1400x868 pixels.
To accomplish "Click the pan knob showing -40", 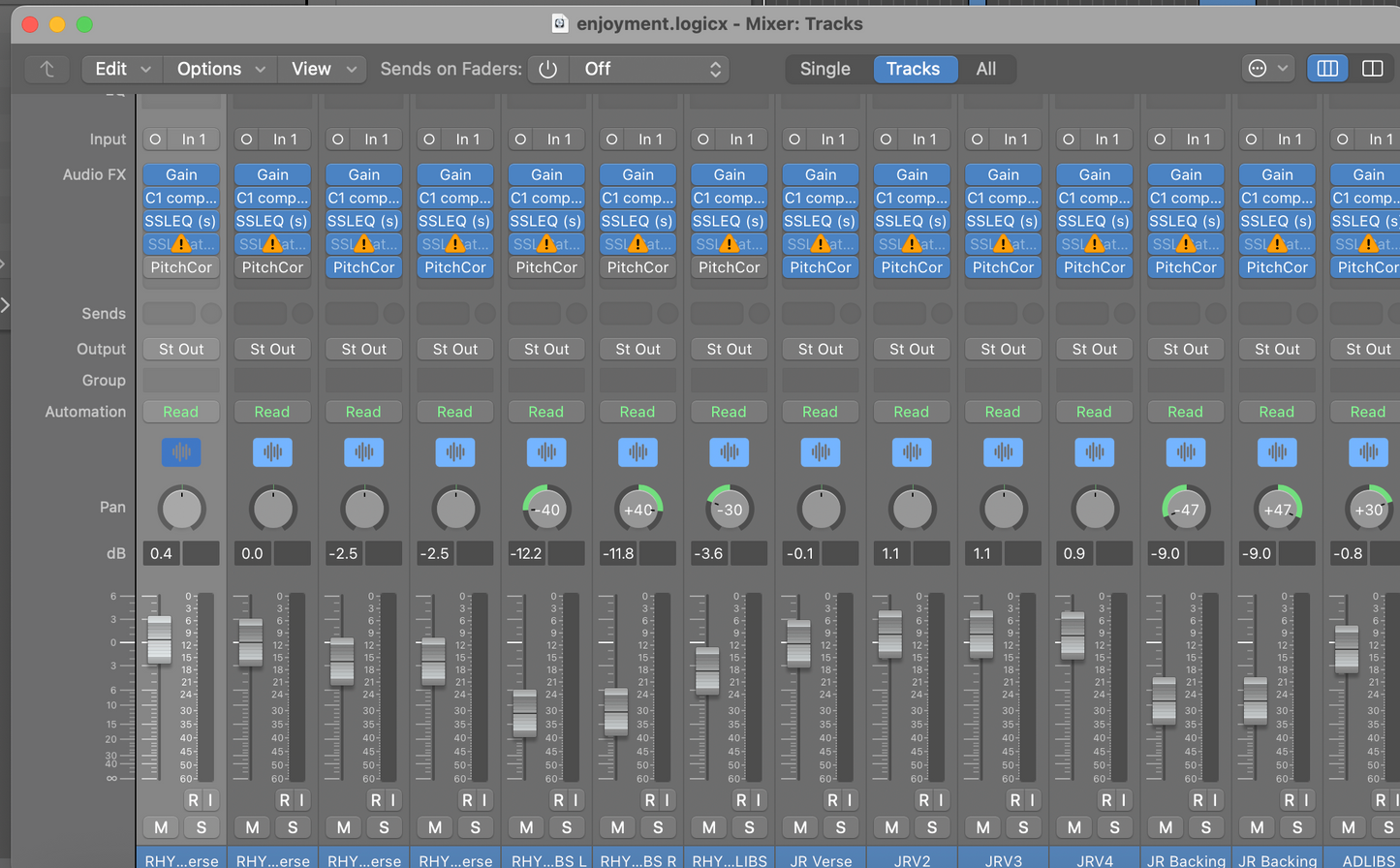I will [546, 509].
